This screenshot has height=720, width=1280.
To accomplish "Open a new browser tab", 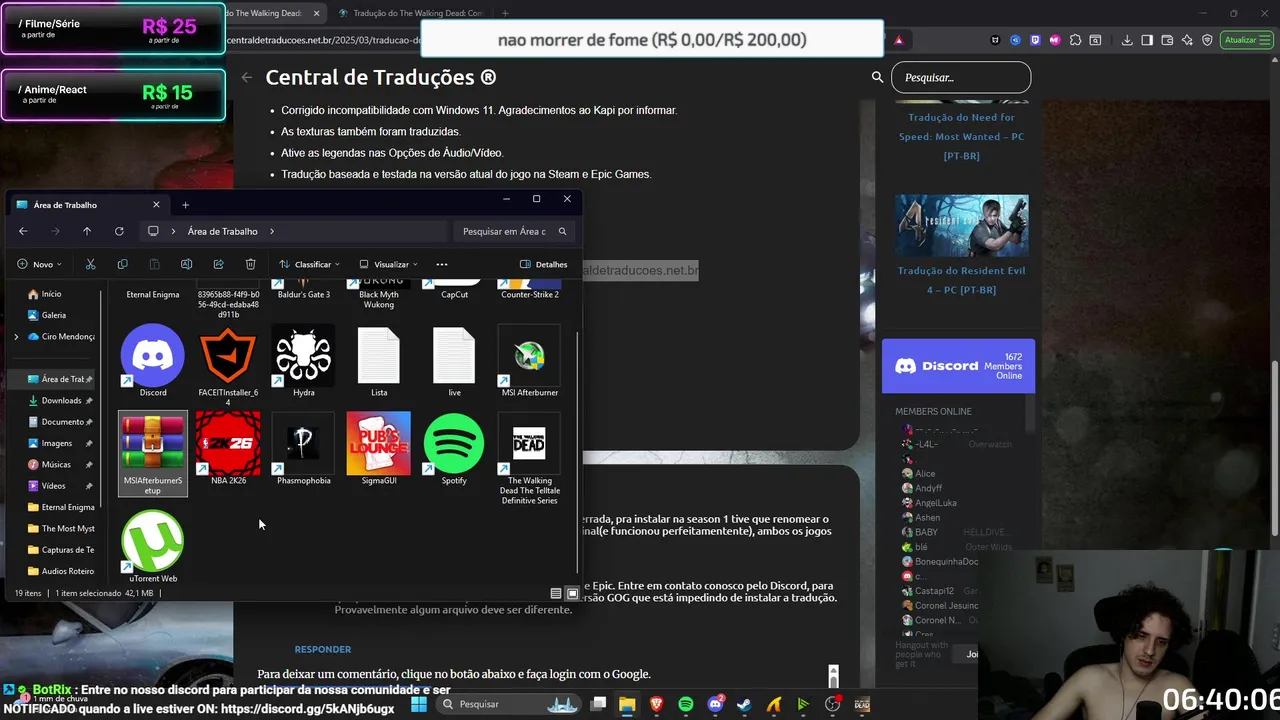I will click(505, 13).
